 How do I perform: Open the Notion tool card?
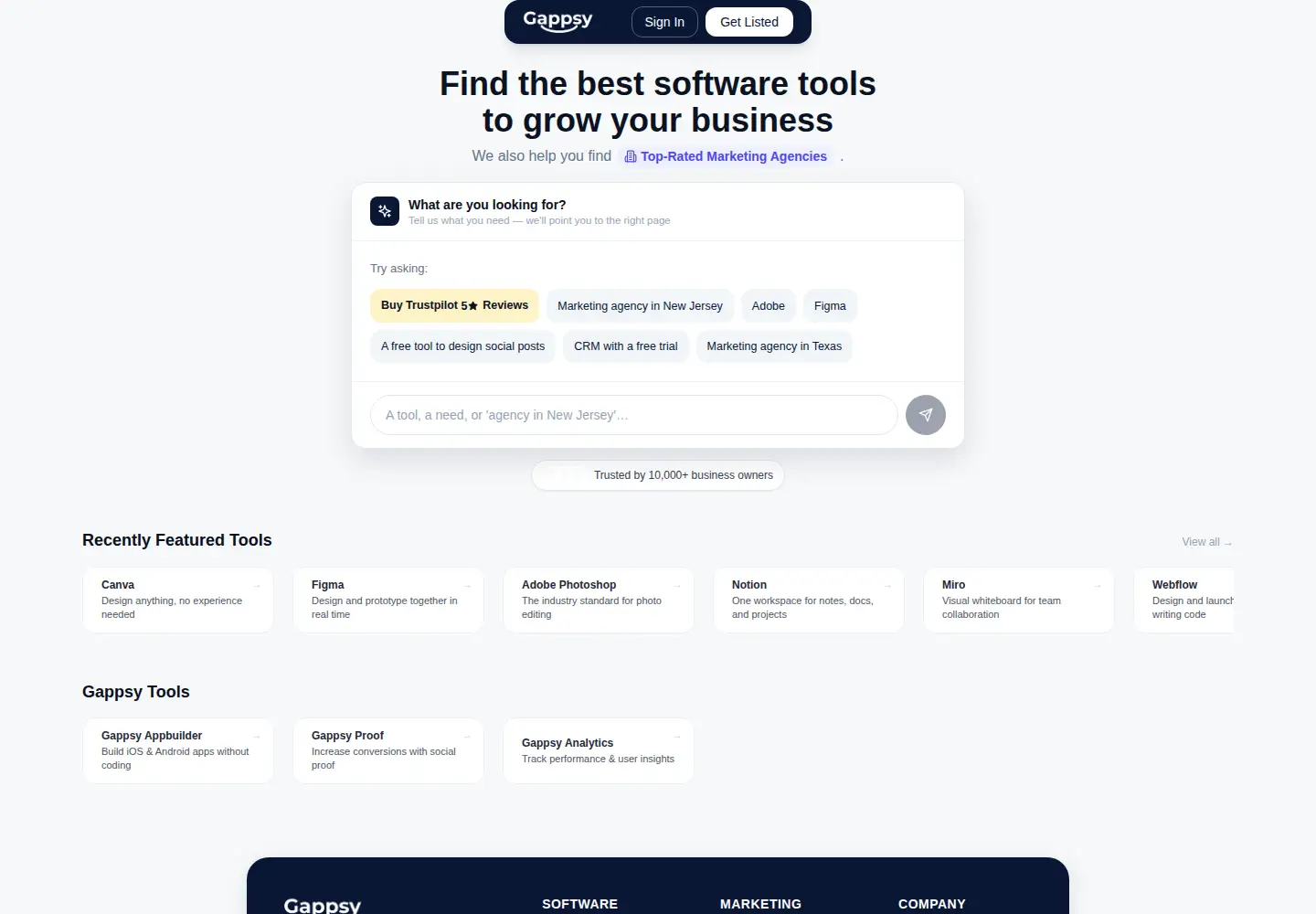(x=809, y=600)
